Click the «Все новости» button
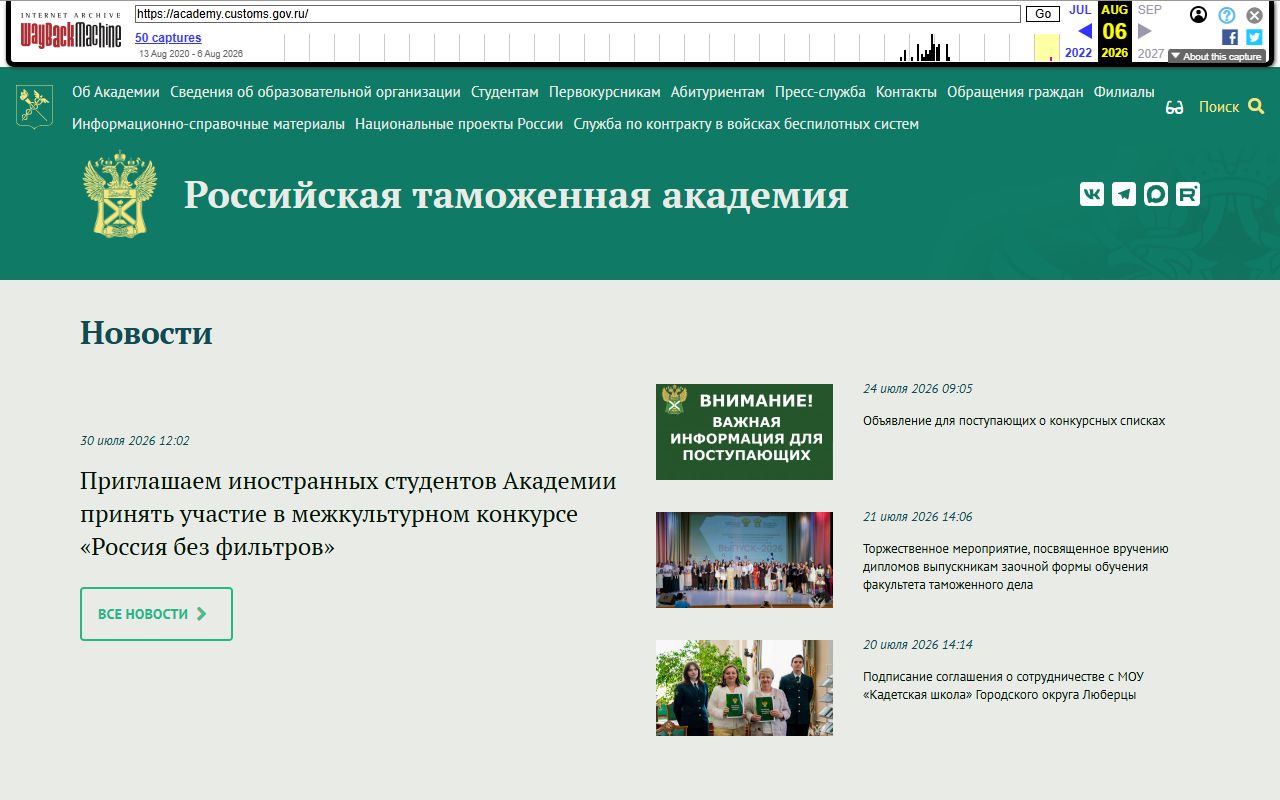The image size is (1280, 800). click(x=156, y=614)
